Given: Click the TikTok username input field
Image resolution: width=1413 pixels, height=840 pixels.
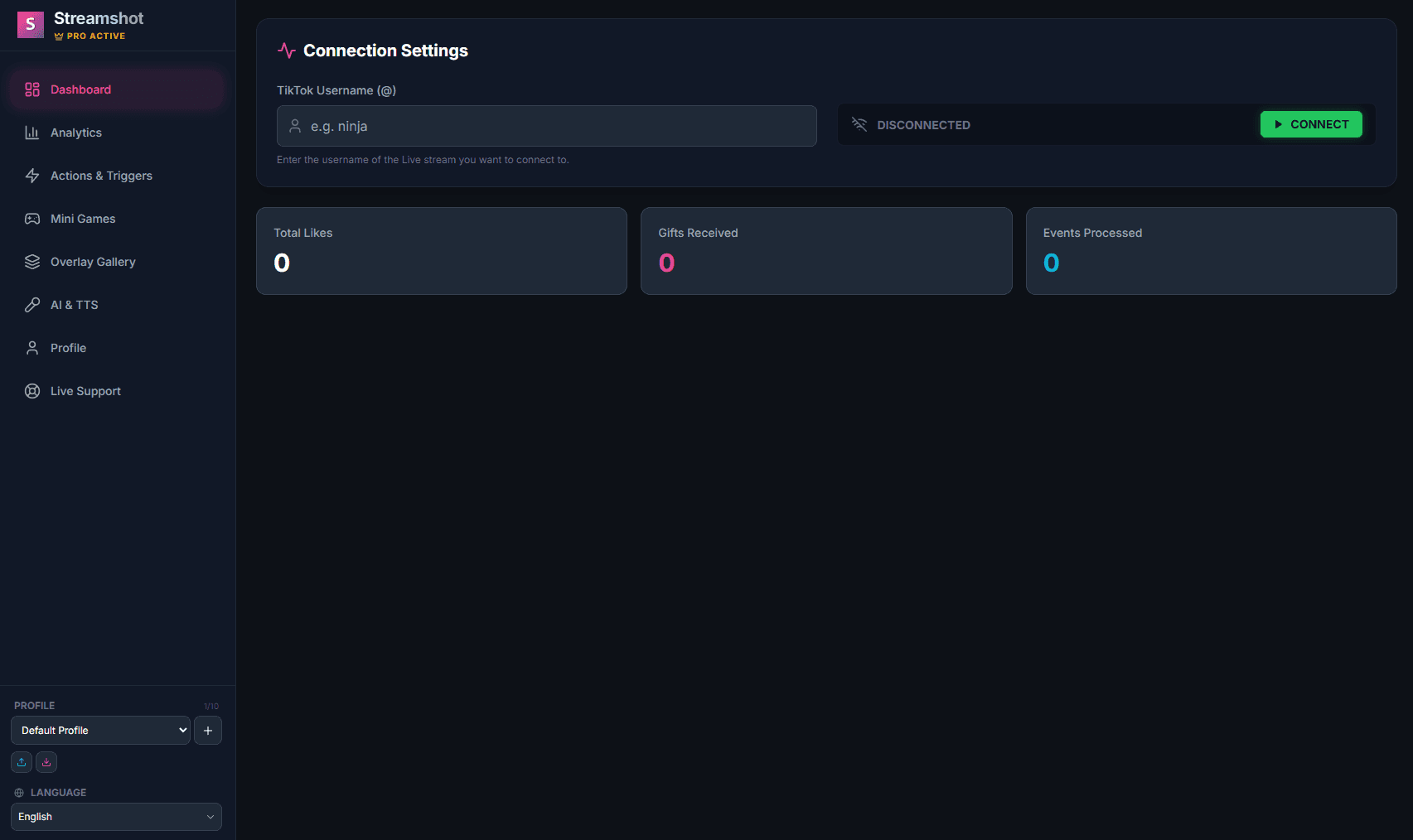Looking at the screenshot, I should (x=546, y=126).
